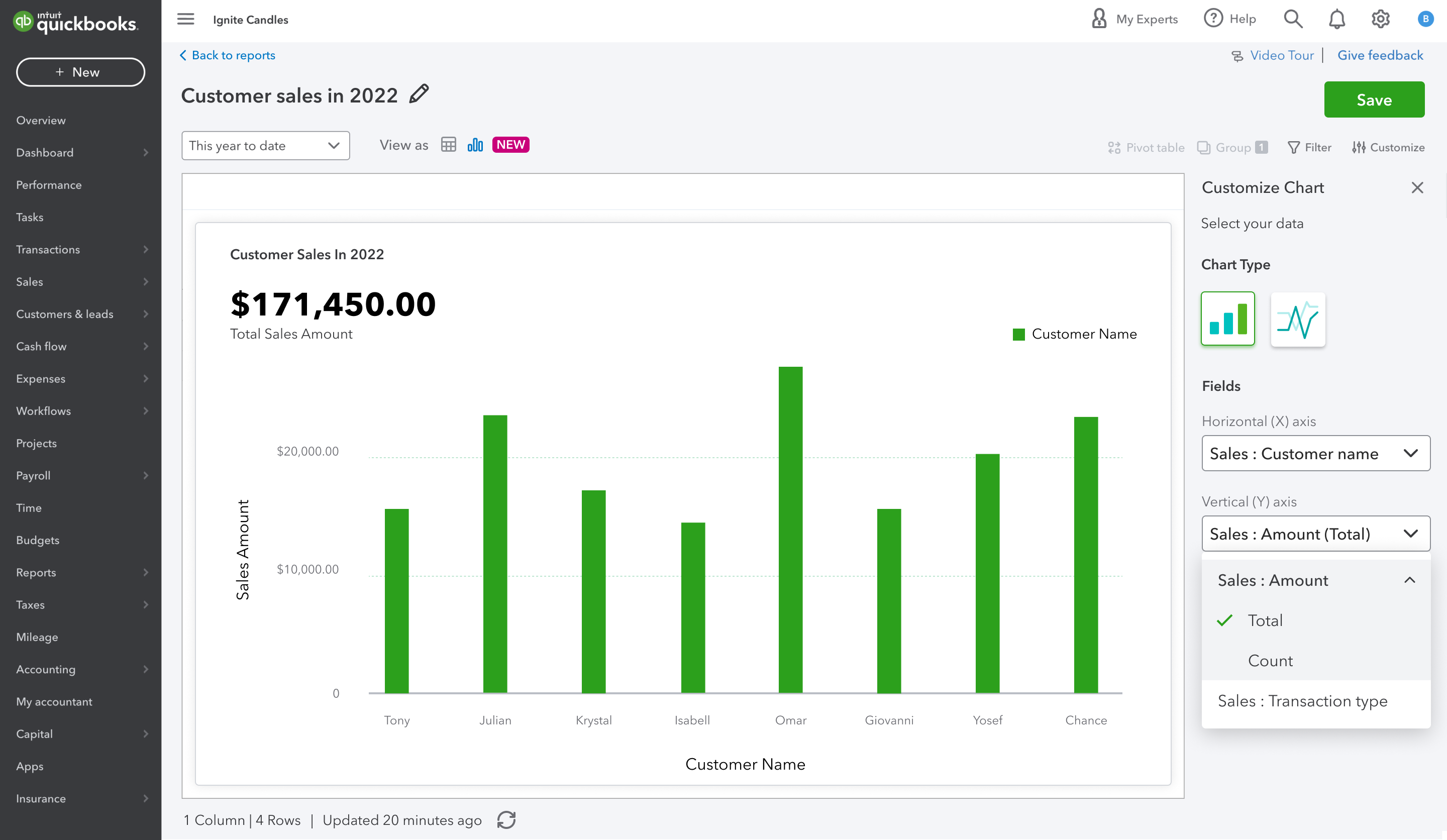Expand Transactions submenu

click(x=146, y=250)
